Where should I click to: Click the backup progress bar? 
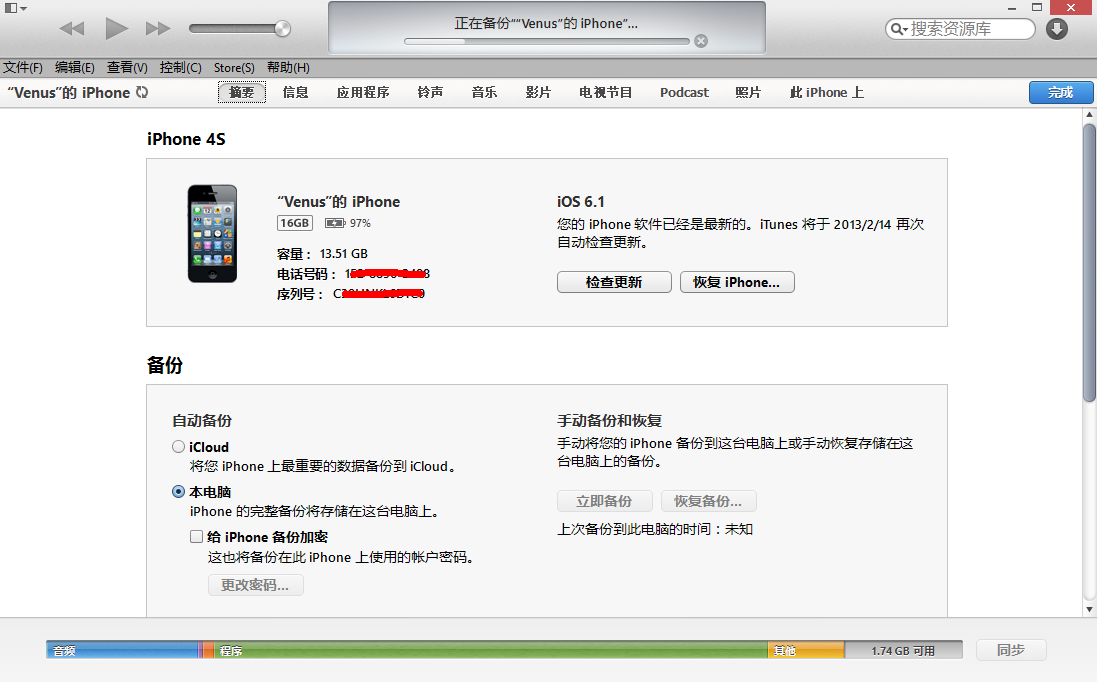(546, 41)
